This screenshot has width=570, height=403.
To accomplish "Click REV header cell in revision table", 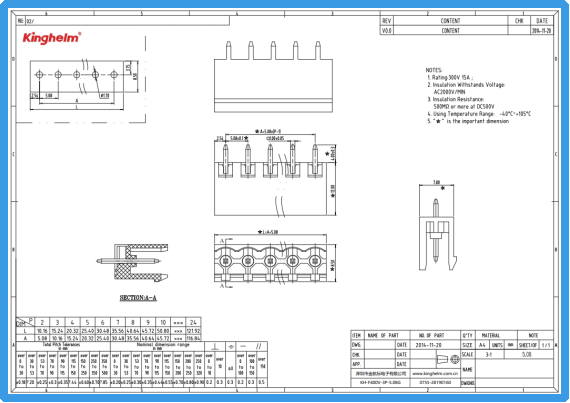I will [386, 21].
